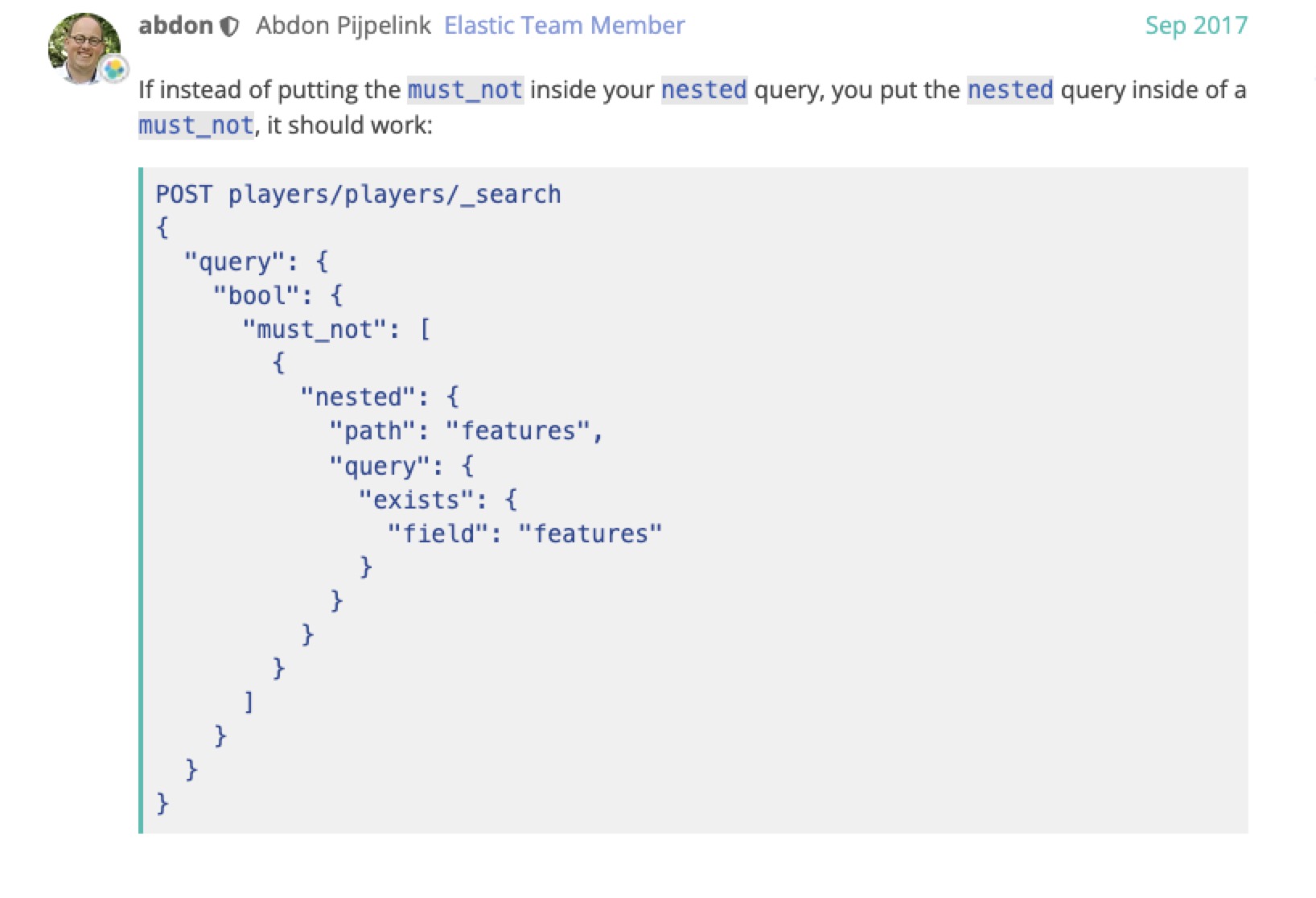Viewport: 1316px width, 898px height.
Task: Click the "nested": { code line
Action: tap(380, 397)
